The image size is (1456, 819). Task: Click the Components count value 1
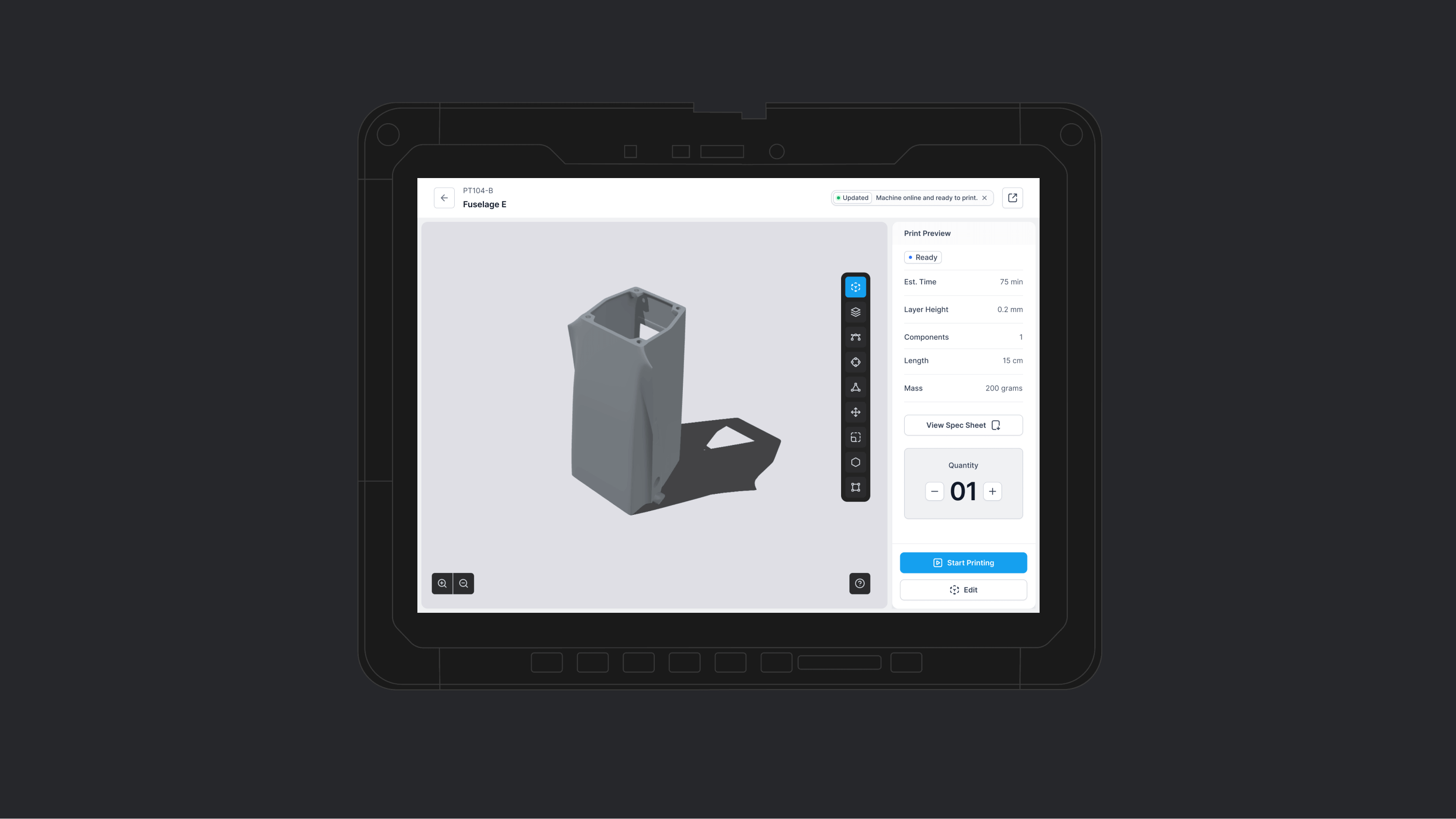click(1021, 337)
